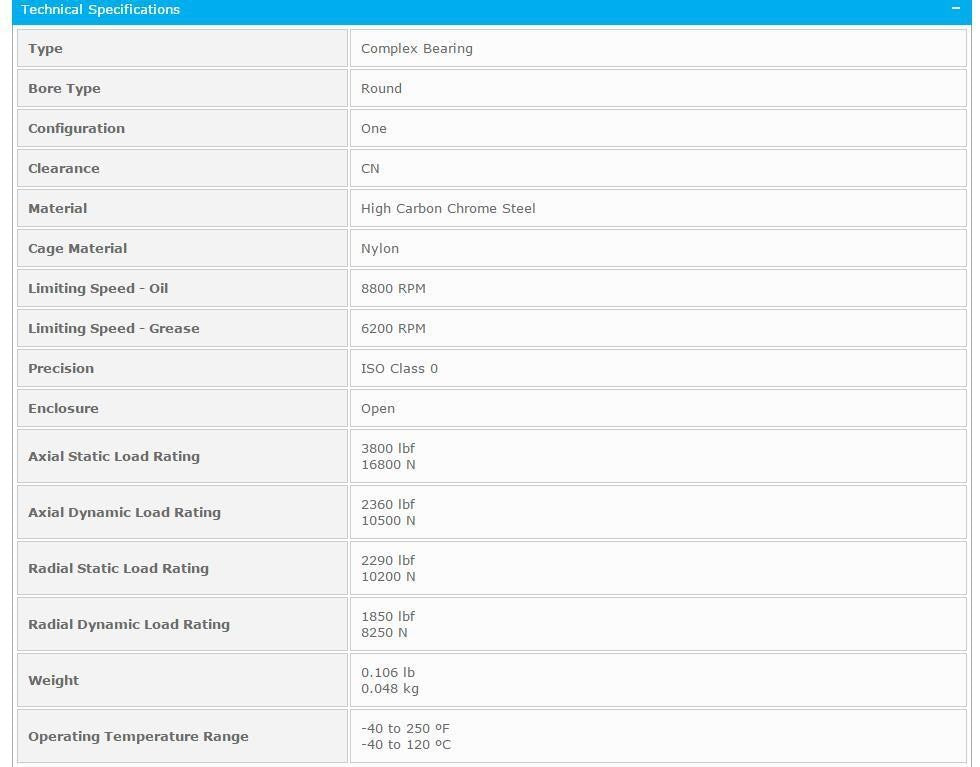The image size is (980, 767).
Task: Select the Configuration label cell
Action: pyautogui.click(x=182, y=128)
